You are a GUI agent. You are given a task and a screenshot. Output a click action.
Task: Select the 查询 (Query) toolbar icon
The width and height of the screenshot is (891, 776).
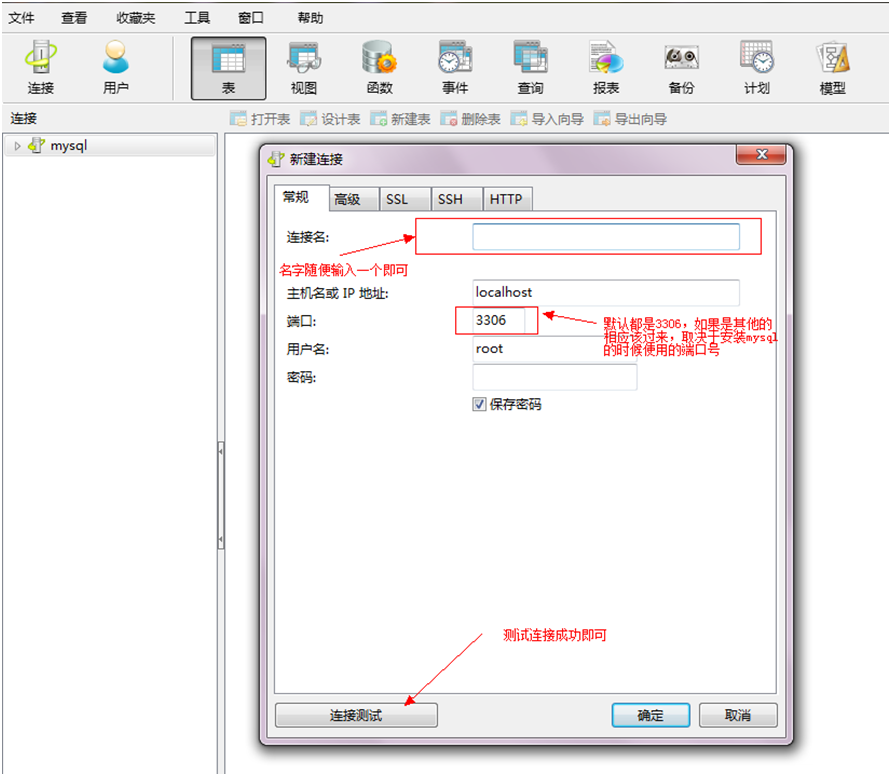click(x=530, y=68)
